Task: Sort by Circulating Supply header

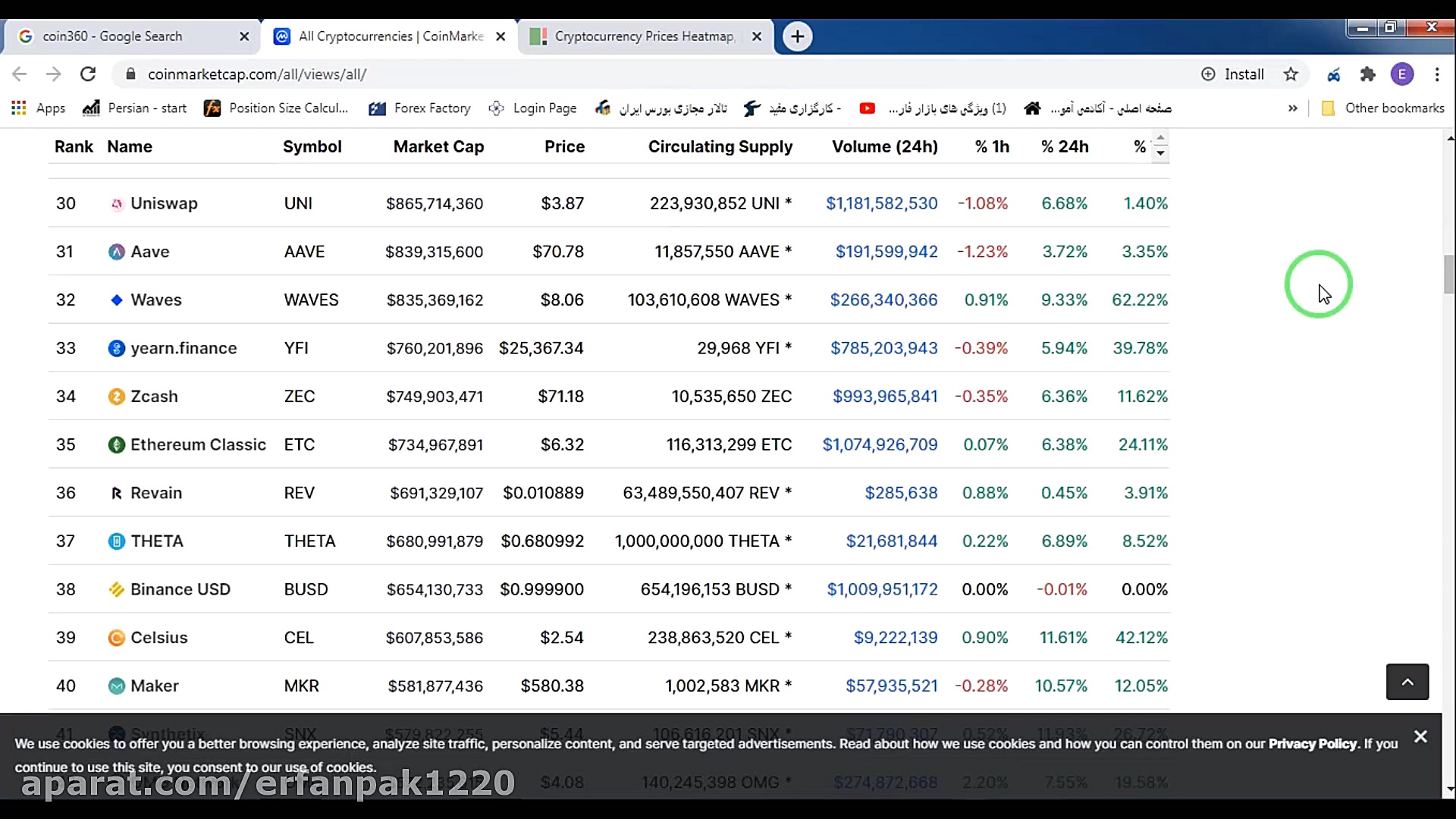Action: coord(720,147)
